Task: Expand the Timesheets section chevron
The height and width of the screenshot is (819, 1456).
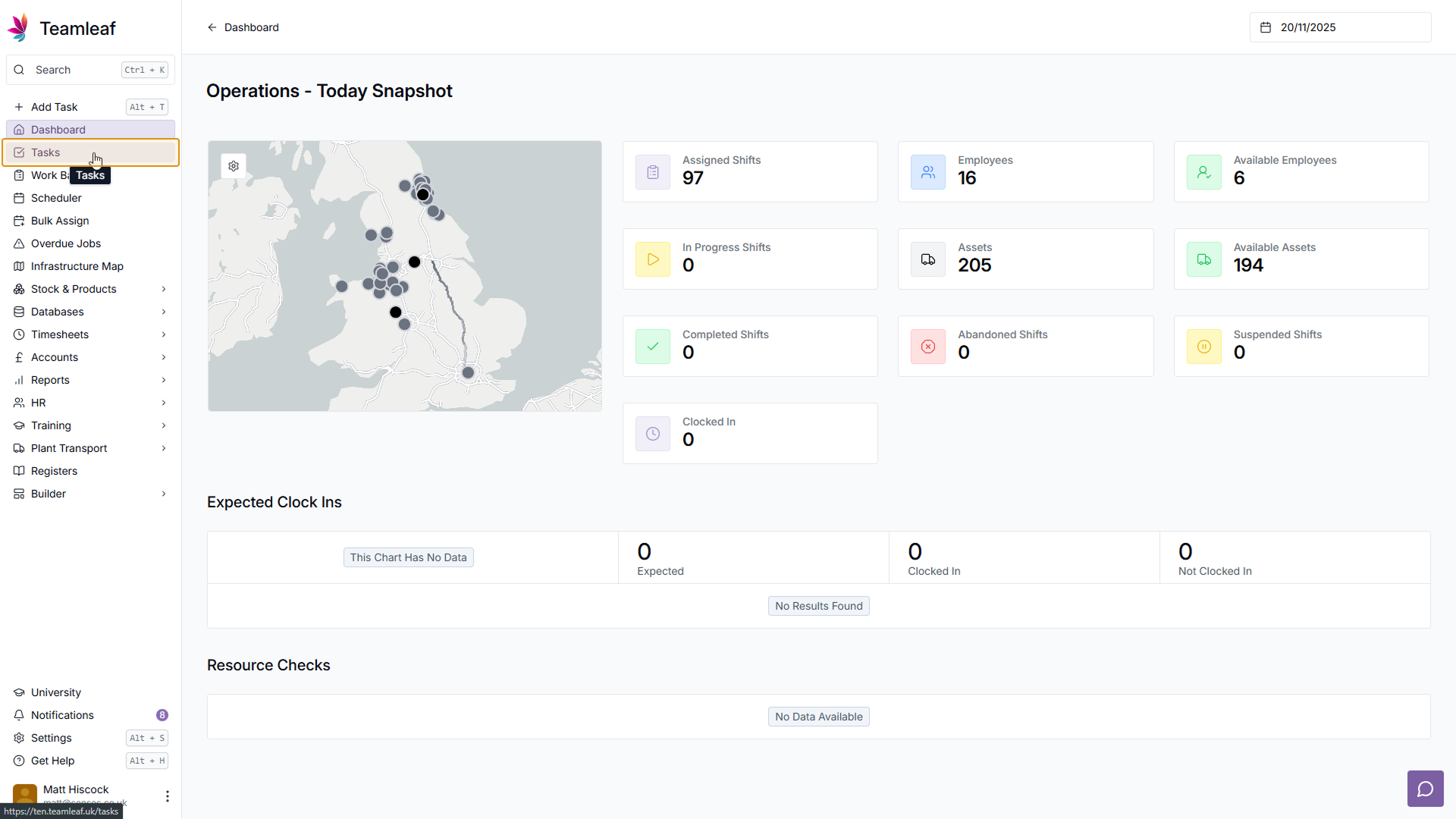Action: click(x=164, y=334)
